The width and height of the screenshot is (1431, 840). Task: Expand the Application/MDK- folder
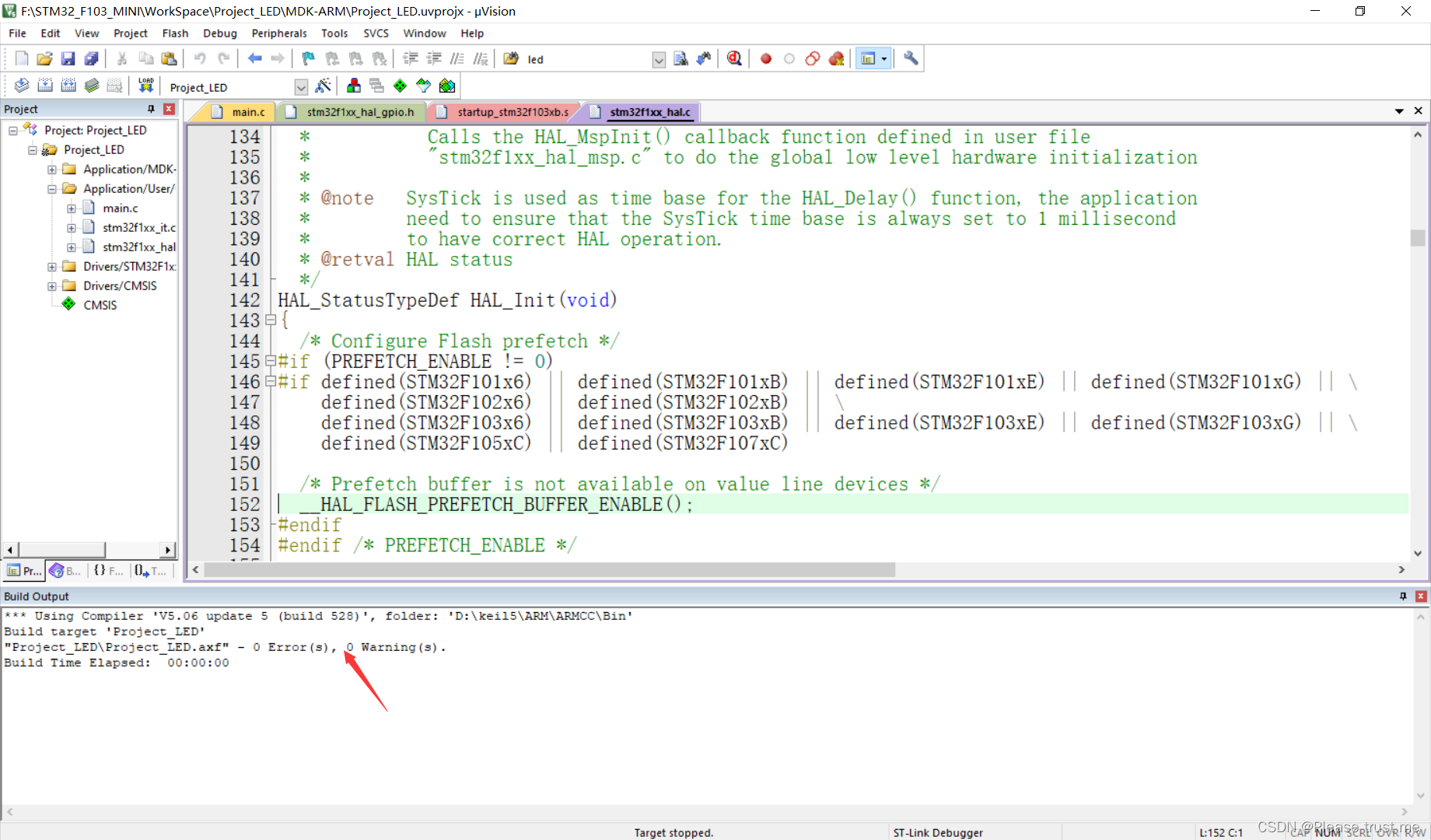51,169
